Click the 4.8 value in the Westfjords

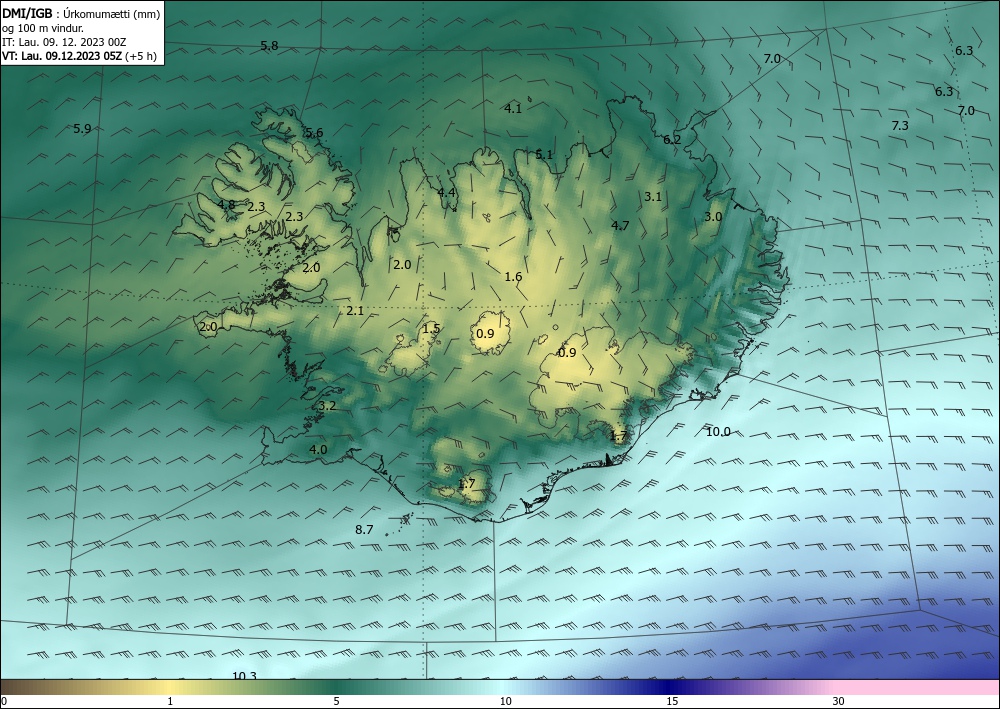tap(226, 205)
